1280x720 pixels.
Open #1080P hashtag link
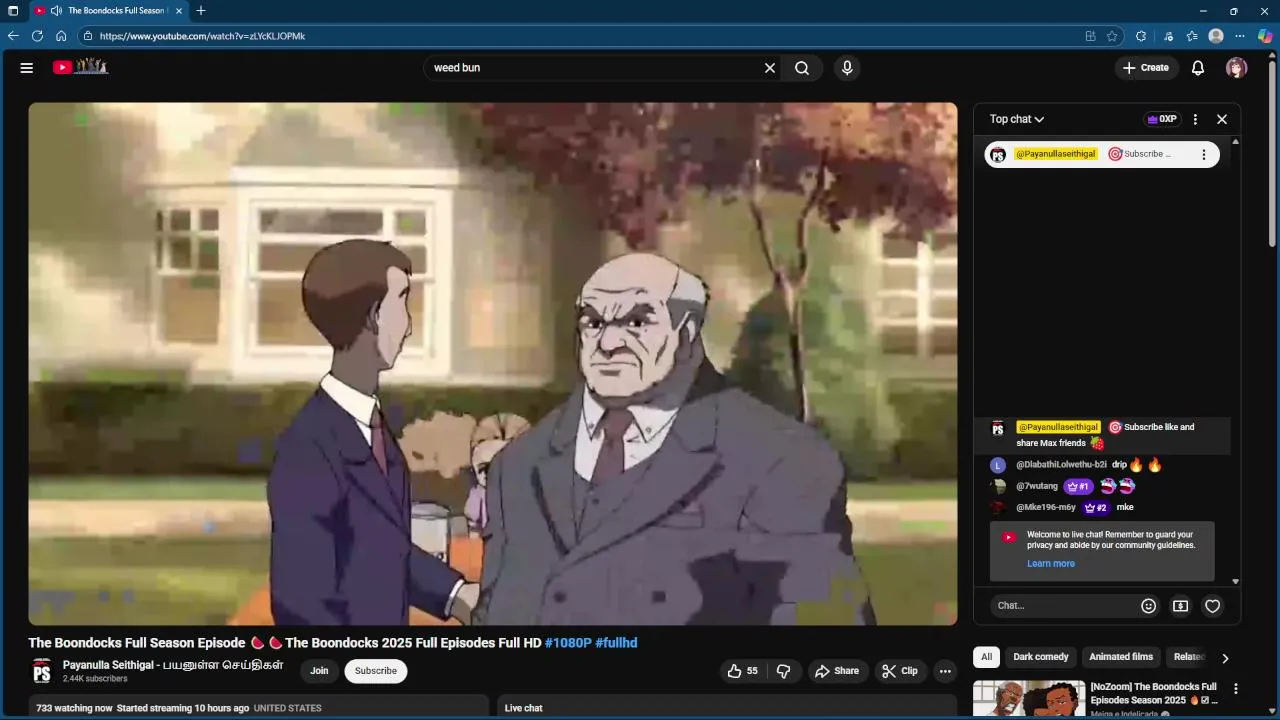pyautogui.click(x=568, y=643)
